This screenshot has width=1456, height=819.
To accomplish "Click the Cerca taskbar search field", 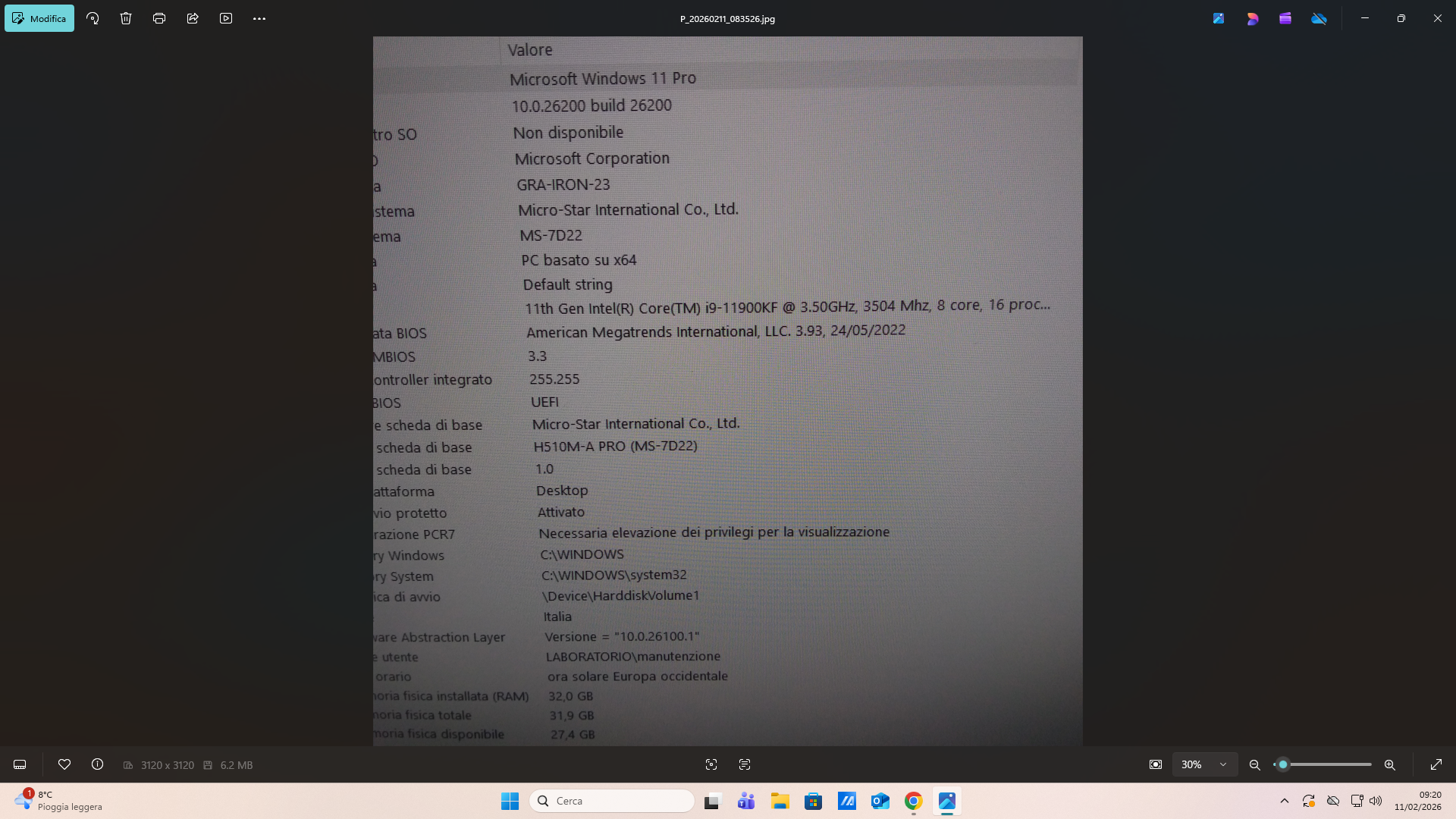I will pos(612,801).
